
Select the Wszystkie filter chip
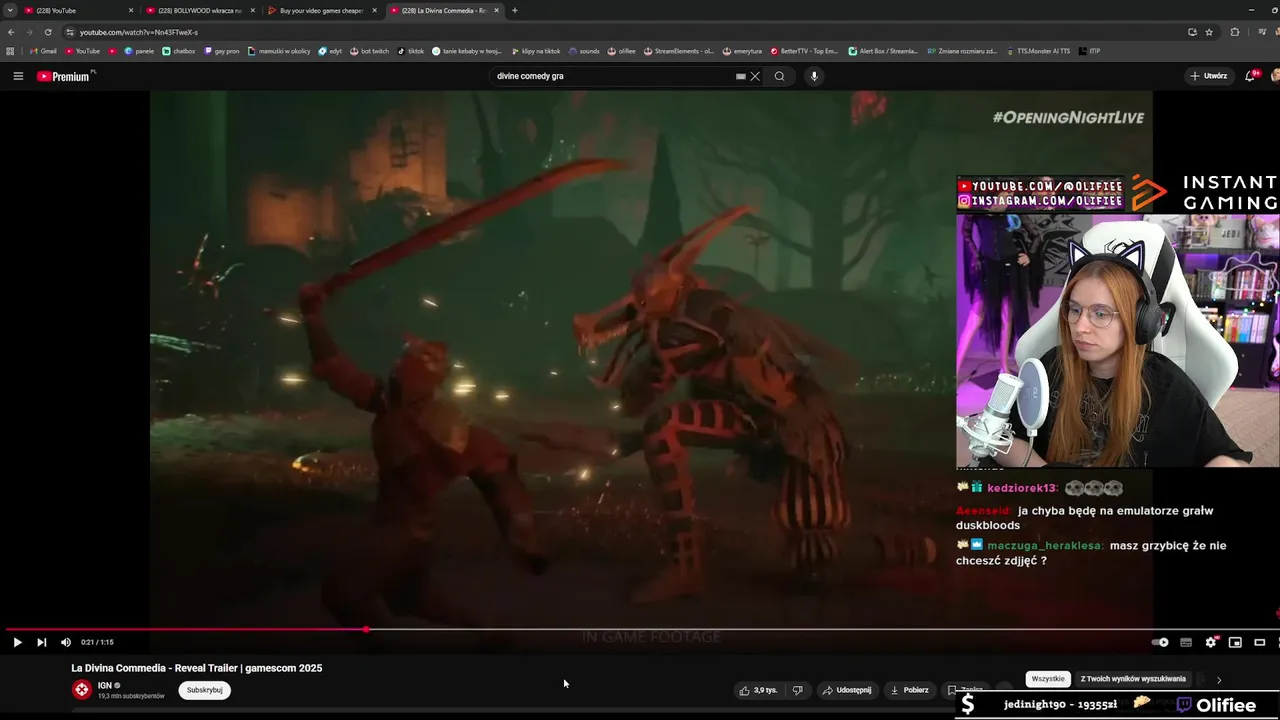click(x=1048, y=679)
